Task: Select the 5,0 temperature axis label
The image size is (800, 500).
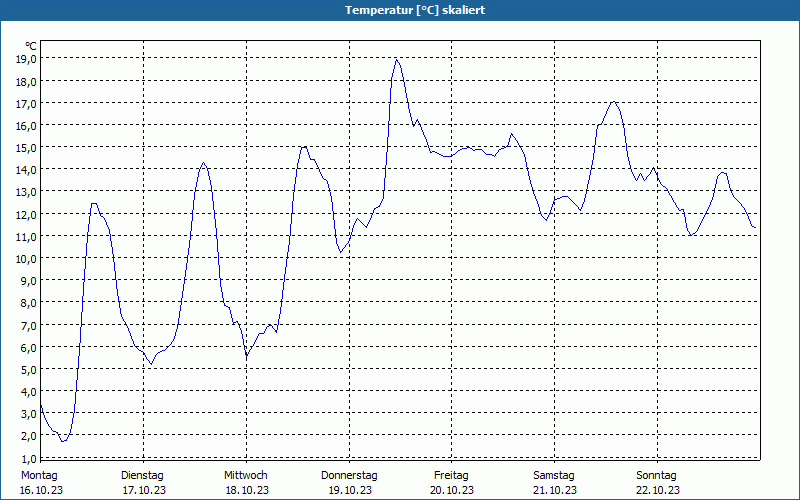Action: [26, 369]
